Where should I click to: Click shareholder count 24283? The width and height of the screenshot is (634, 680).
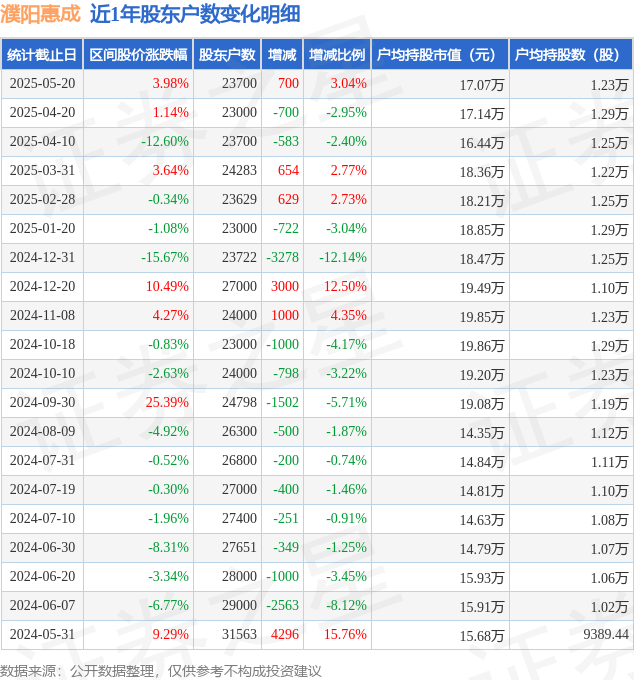[239, 170]
